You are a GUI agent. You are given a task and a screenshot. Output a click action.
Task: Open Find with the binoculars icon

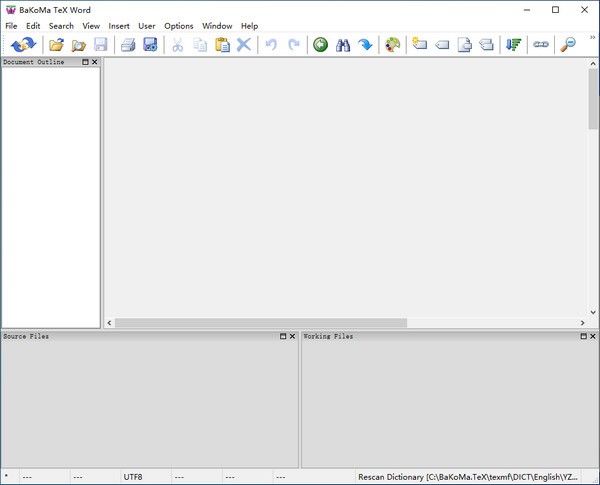pyautogui.click(x=343, y=45)
